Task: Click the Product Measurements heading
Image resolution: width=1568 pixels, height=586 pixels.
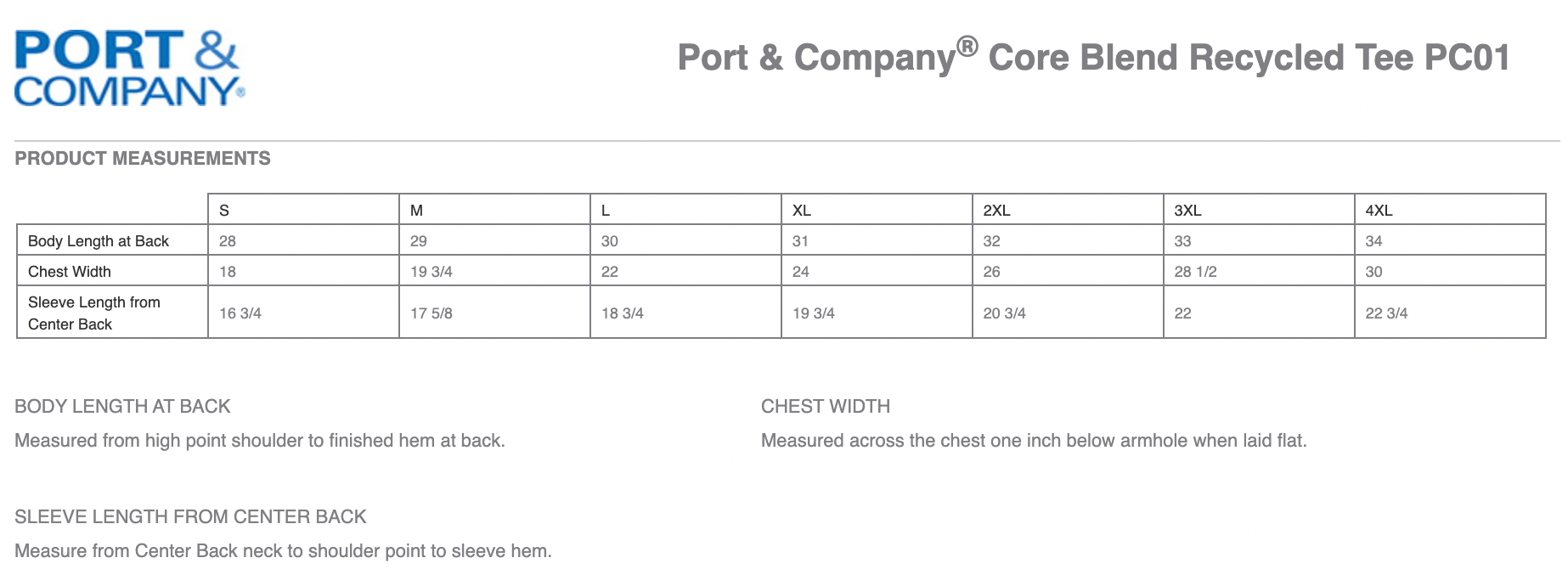Action: coord(143,159)
